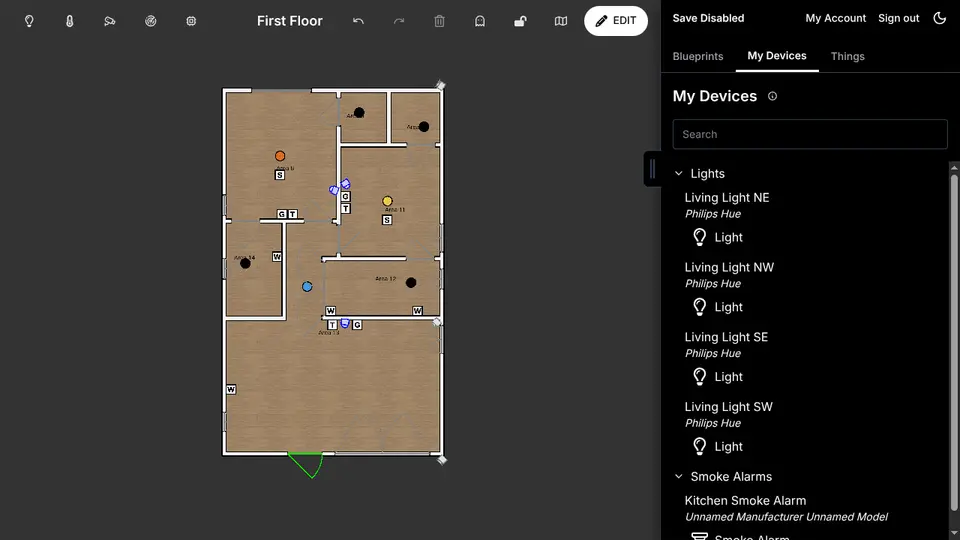Toggle the unlock padlock icon

coord(520,21)
